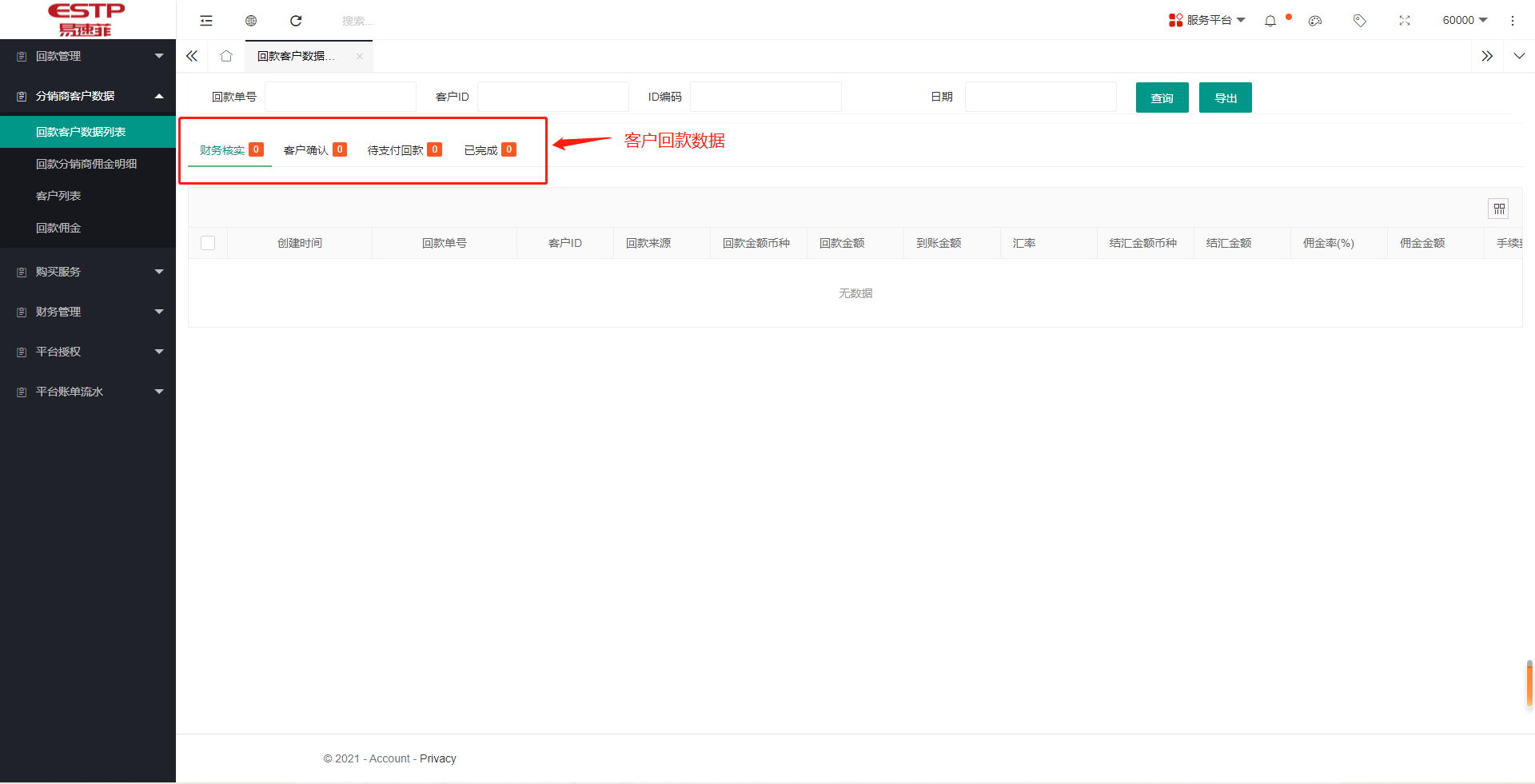Refresh the page using the reload icon
Screen dimensions: 1535x784
pyautogui.click(x=296, y=20)
